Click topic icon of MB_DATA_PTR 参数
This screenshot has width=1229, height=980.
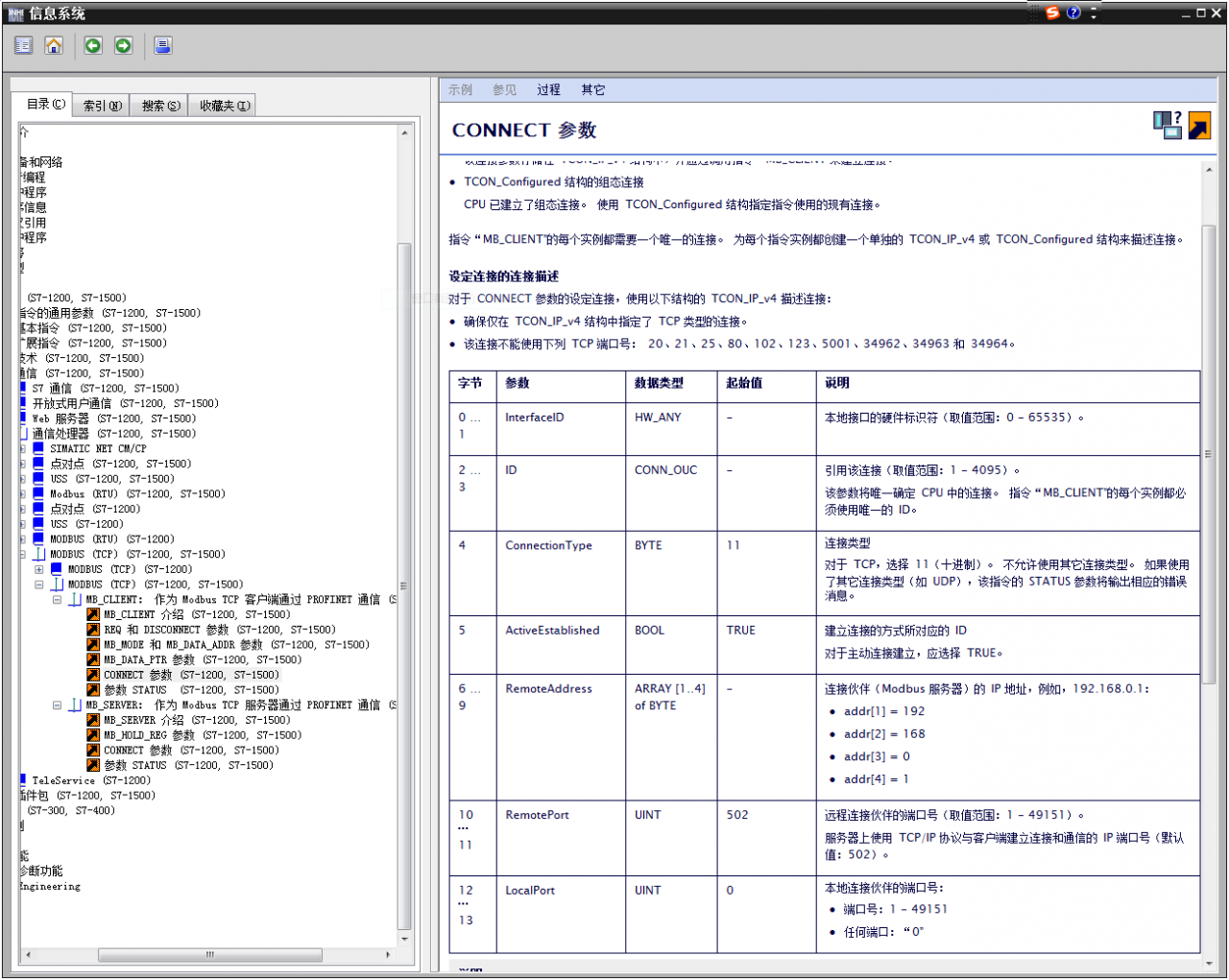(93, 659)
